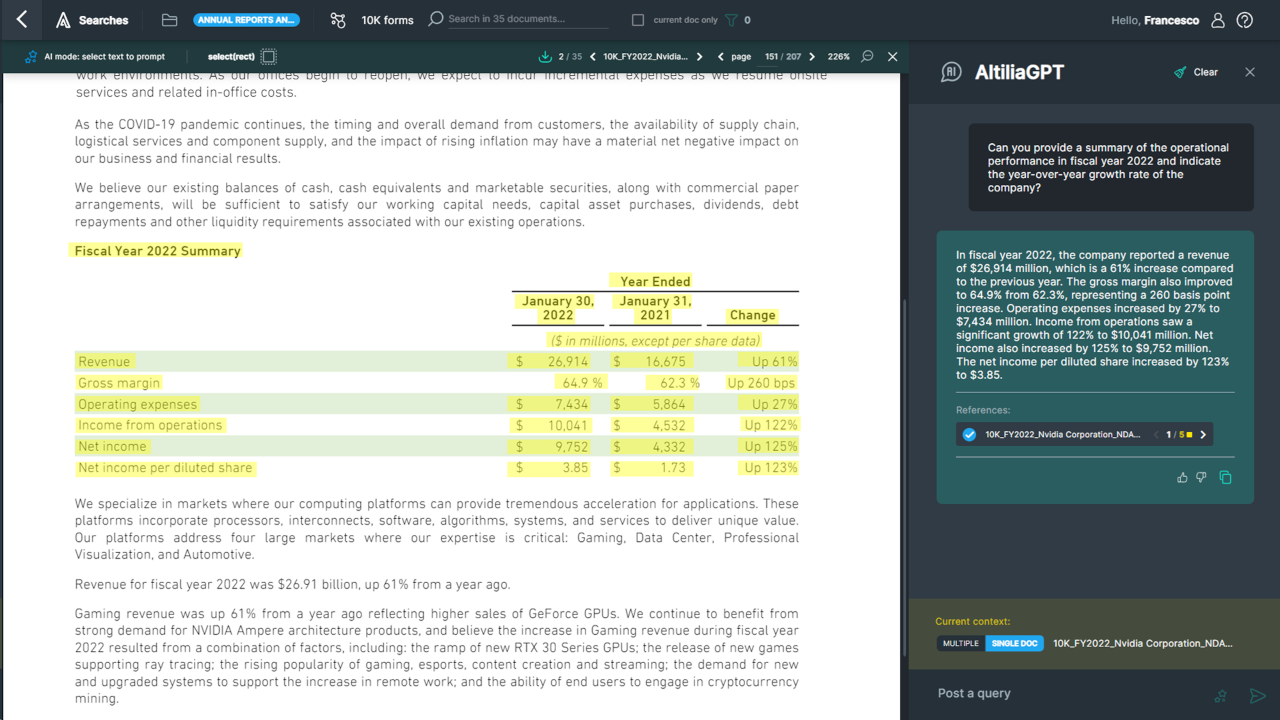Click the 26,914 revenue value
The width and height of the screenshot is (1280, 720).
(568, 361)
